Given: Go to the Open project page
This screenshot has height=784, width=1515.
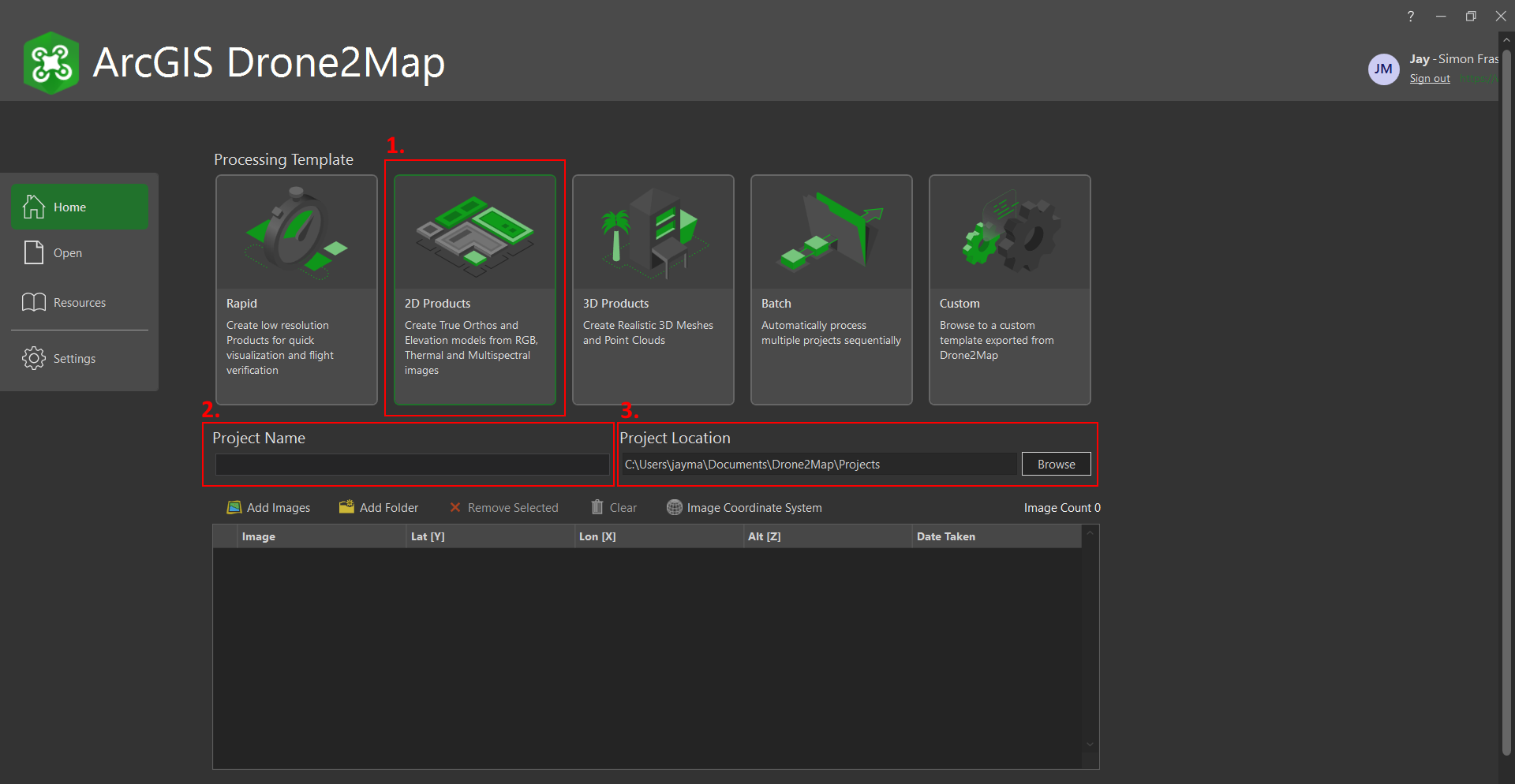Looking at the screenshot, I should tap(34, 252).
